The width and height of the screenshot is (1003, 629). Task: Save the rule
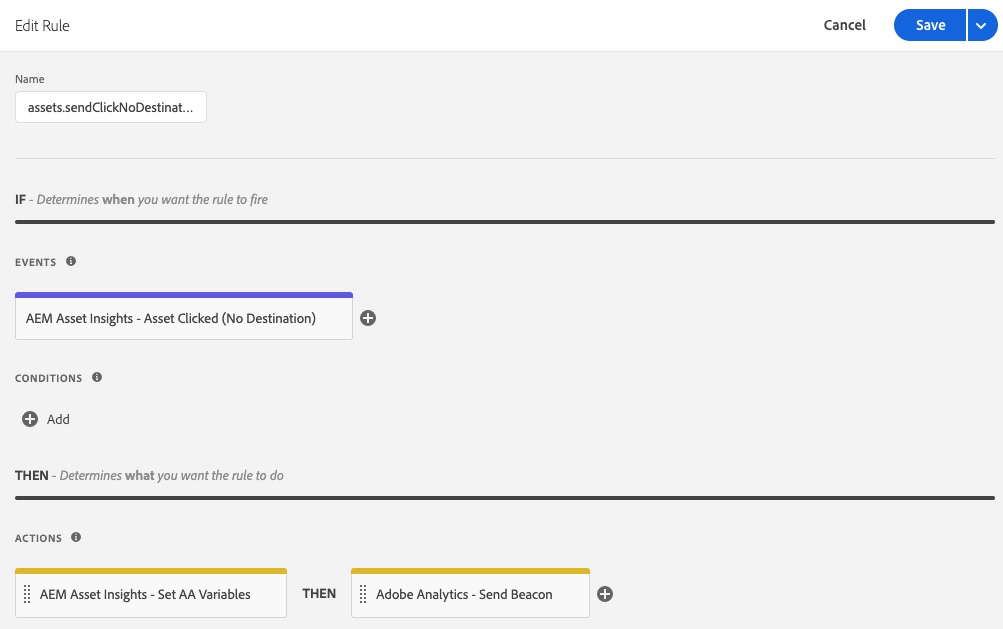930,26
